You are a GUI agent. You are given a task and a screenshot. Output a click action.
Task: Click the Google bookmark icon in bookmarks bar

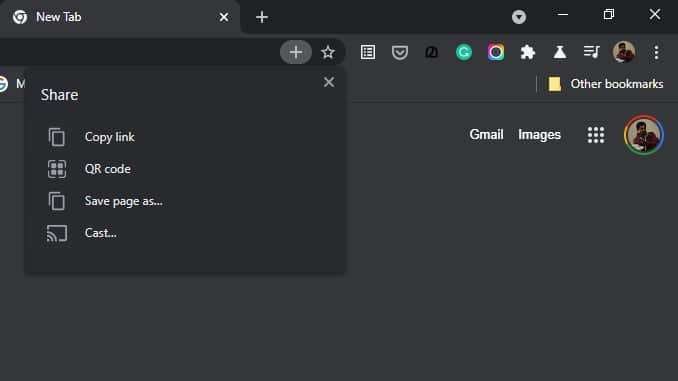click(3, 84)
